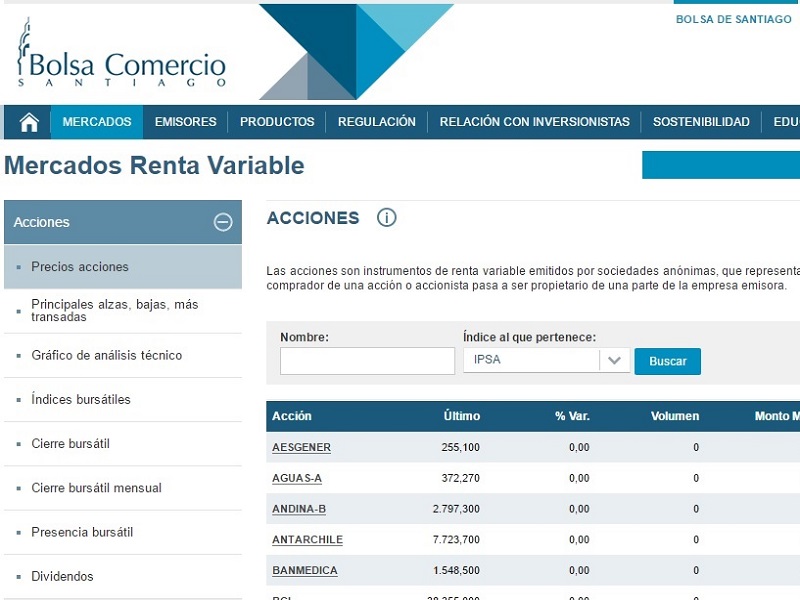
Task: Collapse the Acciones panel with the minus icon
Action: pyautogui.click(x=224, y=221)
